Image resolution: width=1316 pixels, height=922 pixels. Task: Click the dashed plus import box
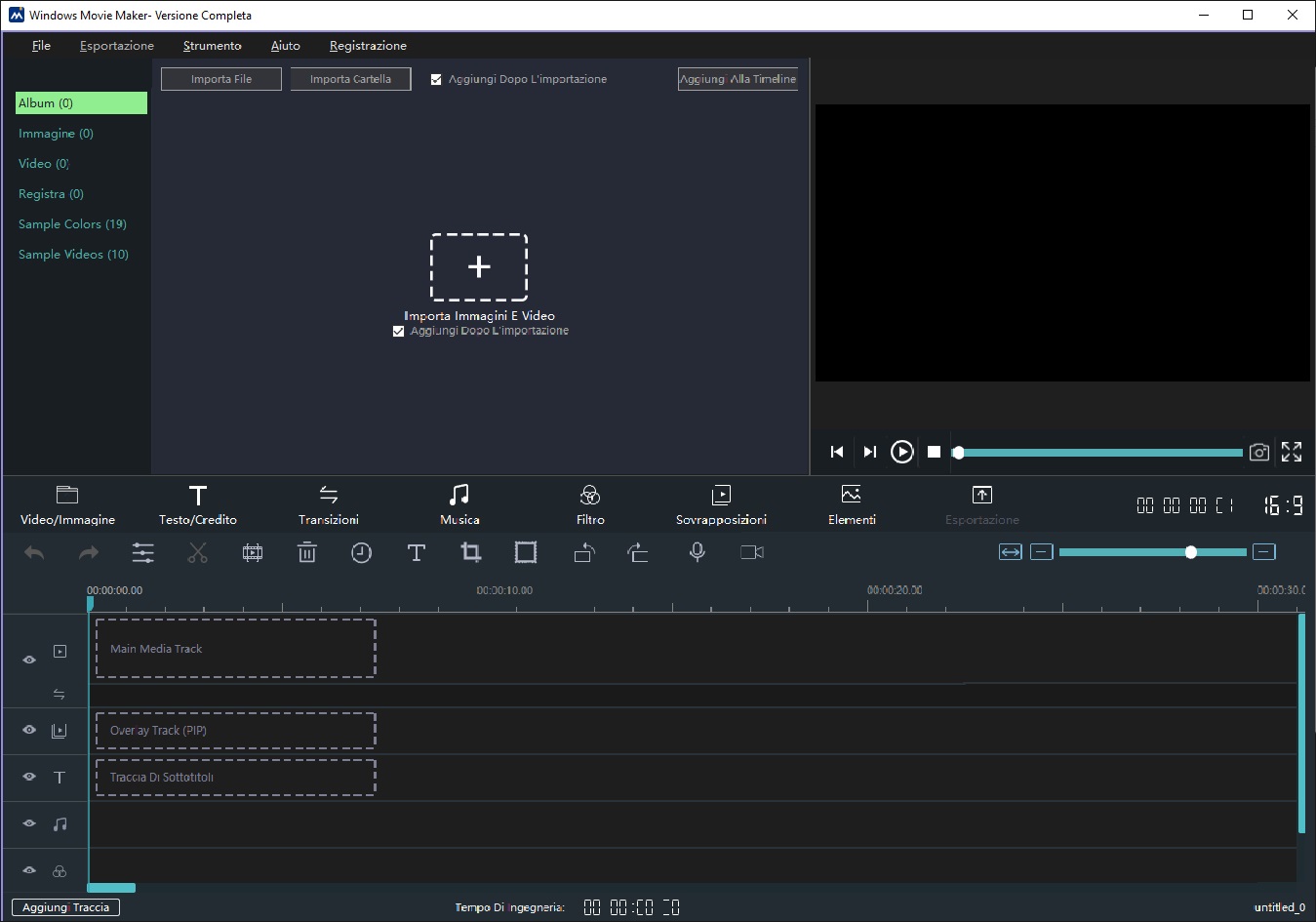pos(479,267)
